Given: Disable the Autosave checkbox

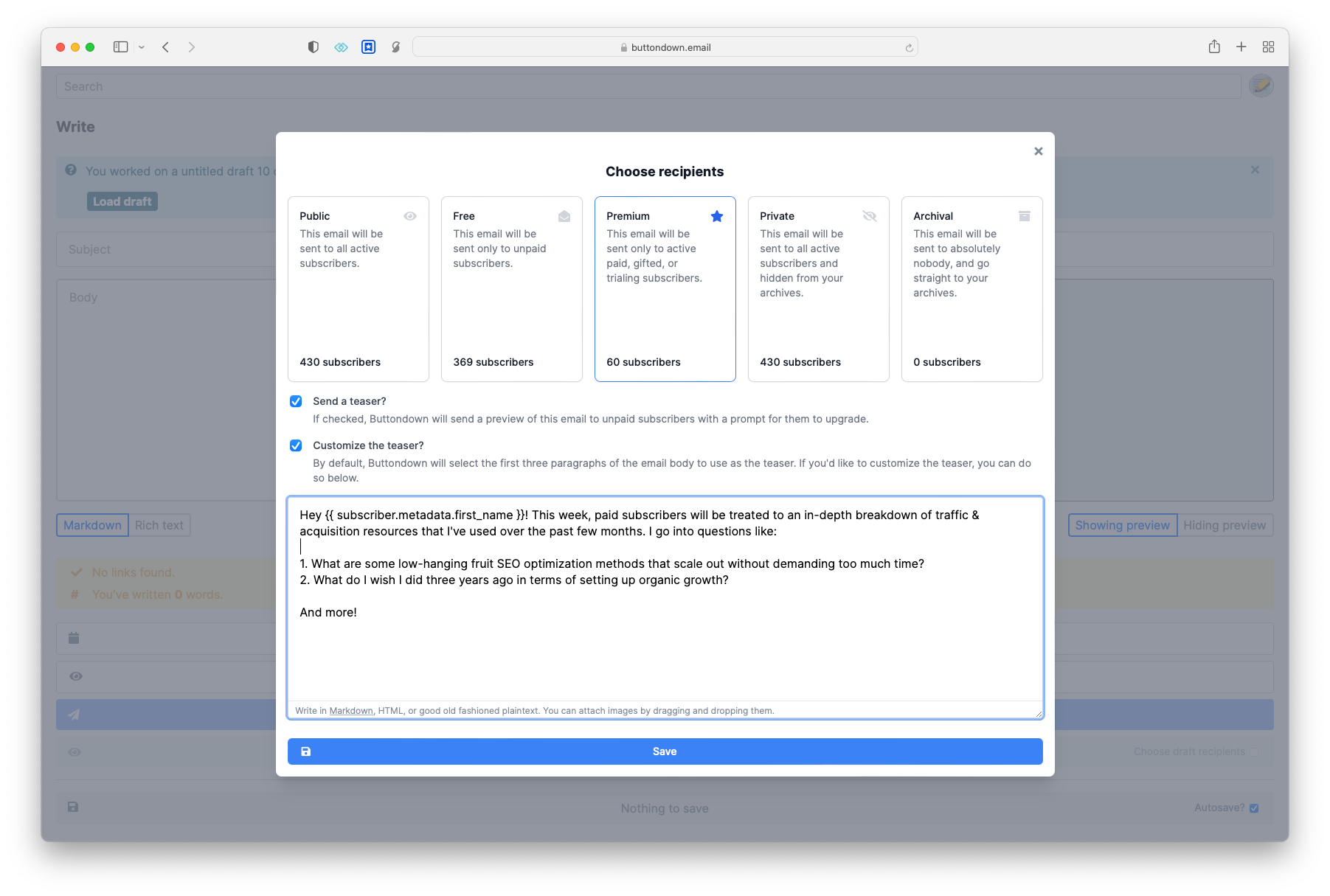Looking at the screenshot, I should click(1253, 808).
